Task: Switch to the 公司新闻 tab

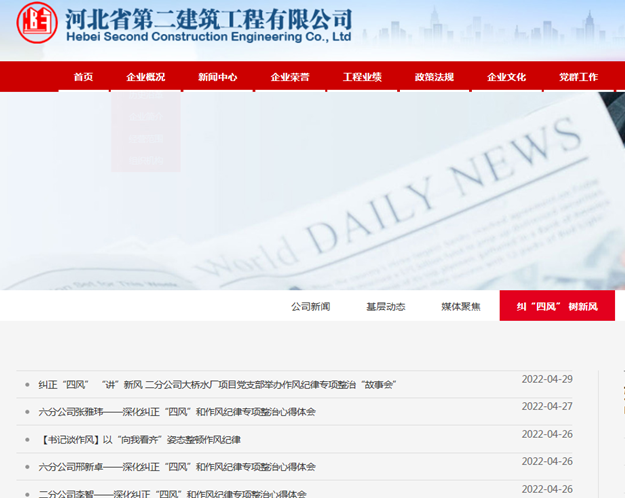Action: tap(310, 307)
